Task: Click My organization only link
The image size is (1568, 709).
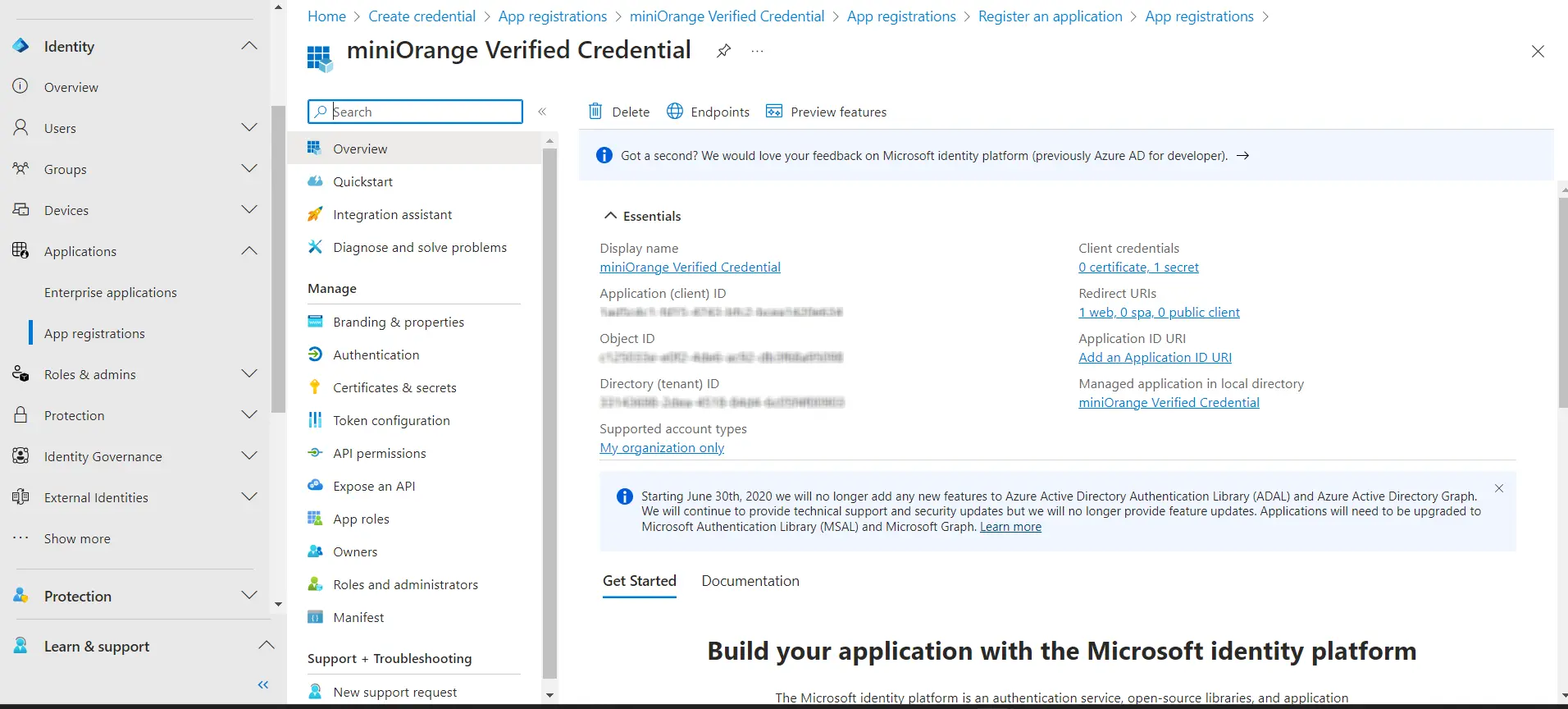Action: tap(662, 448)
